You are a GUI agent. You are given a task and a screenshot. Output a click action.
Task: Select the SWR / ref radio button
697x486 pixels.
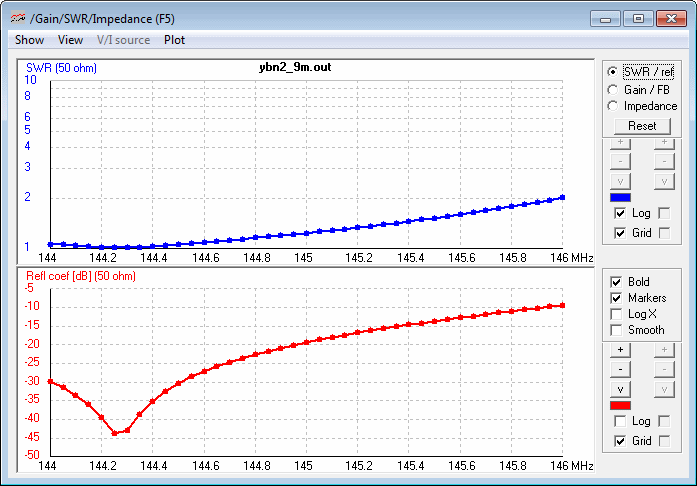point(613,73)
